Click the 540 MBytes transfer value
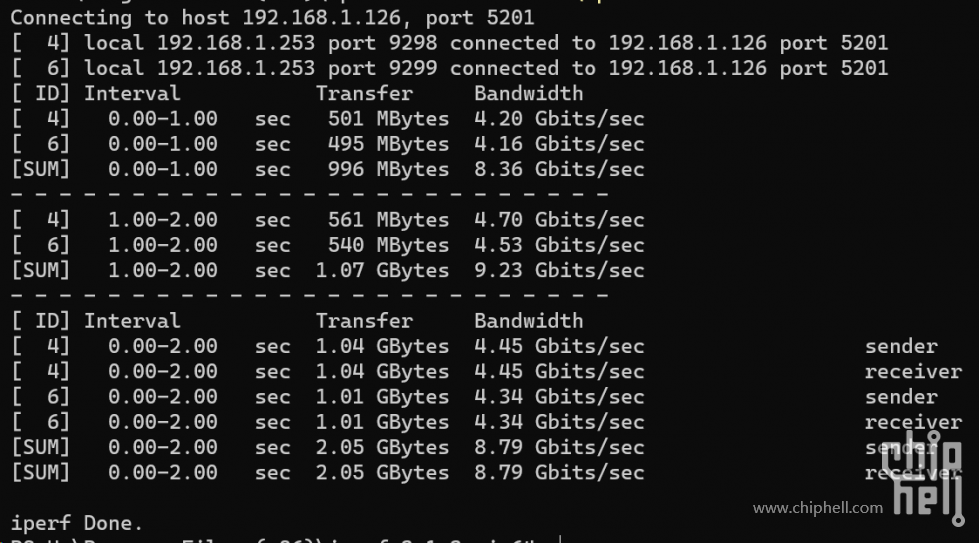 point(388,245)
